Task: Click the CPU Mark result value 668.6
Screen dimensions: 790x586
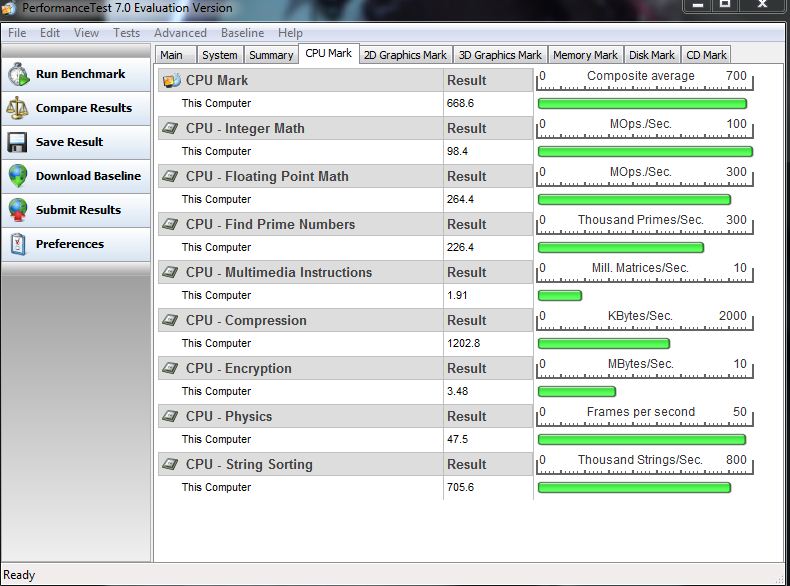Action: click(x=460, y=103)
